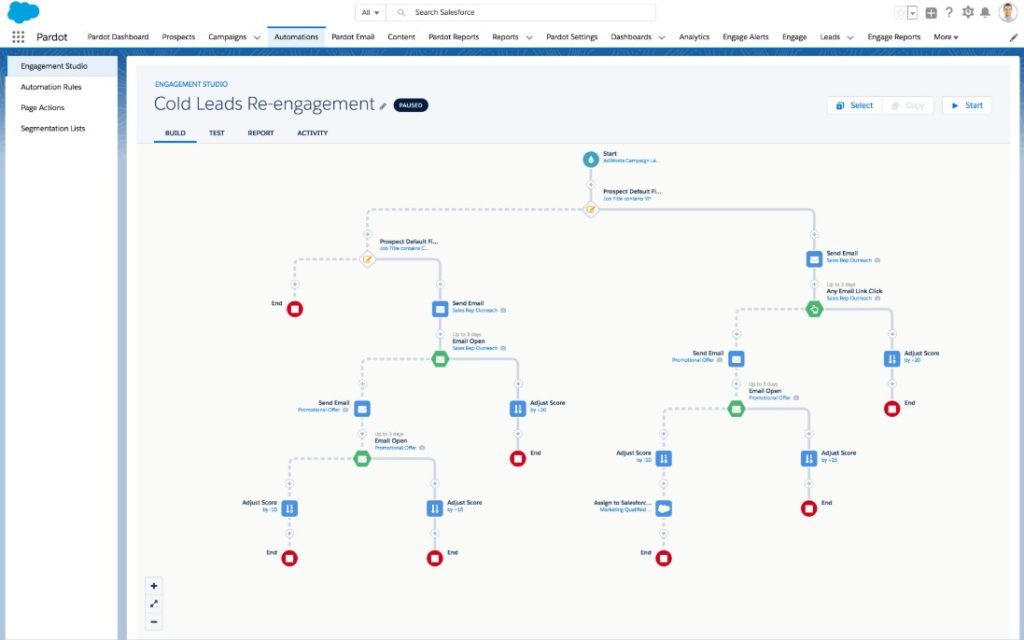Select the Adjust Score by -10 node at bottom left

(289, 508)
